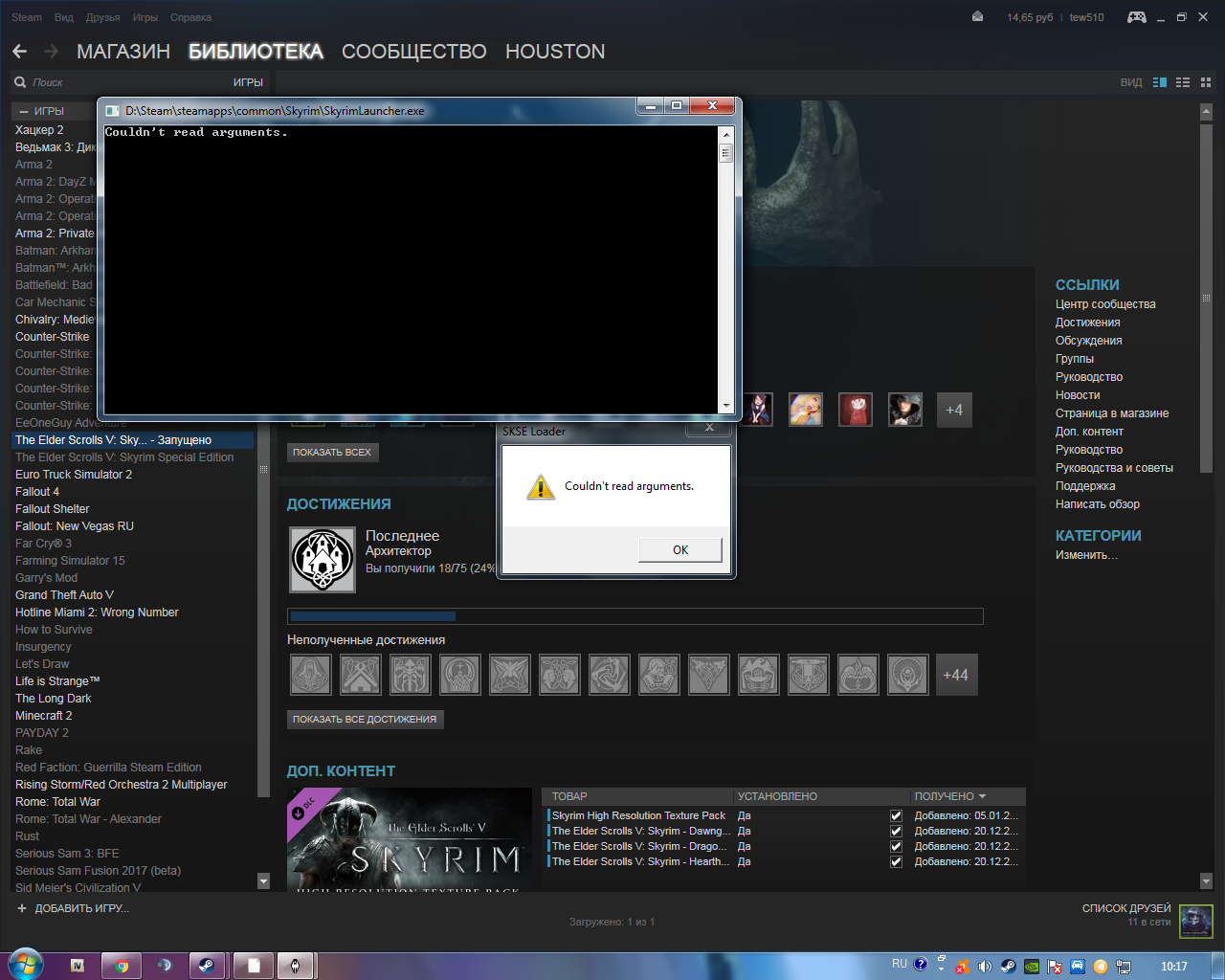Toggle the Skyrim - Dawnguard DLC checkbox
1225x980 pixels.
896,832
